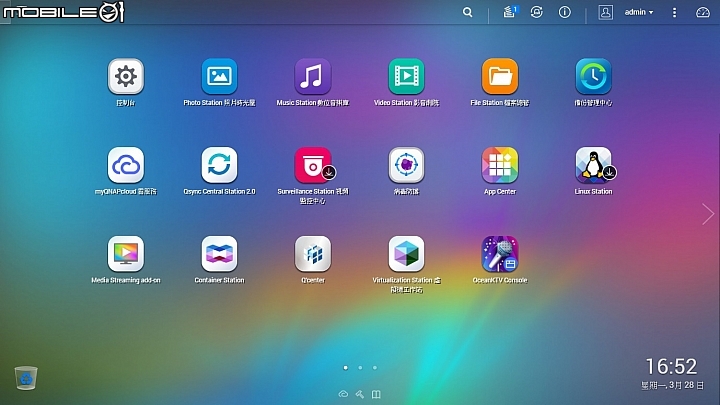
Task: Select the first desktop page dot
Action: [x=346, y=367]
